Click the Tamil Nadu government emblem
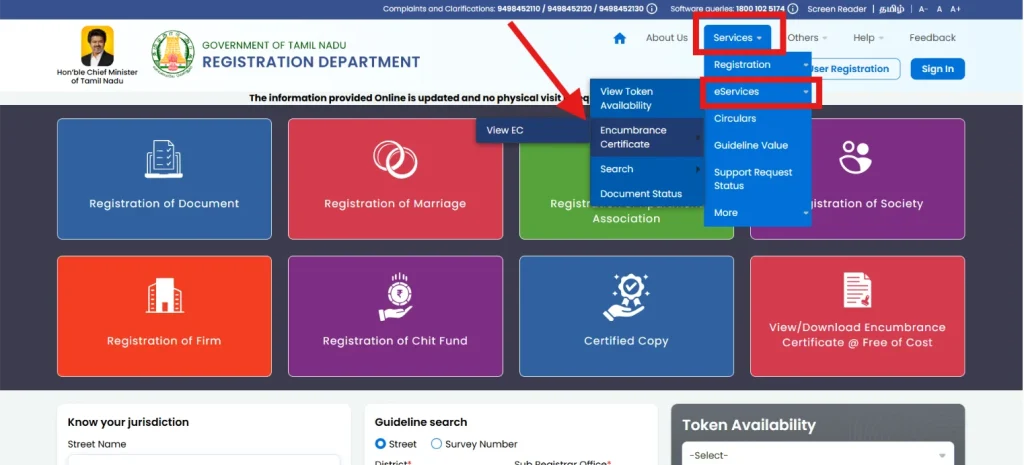The height and width of the screenshot is (465, 1024). 173,52
